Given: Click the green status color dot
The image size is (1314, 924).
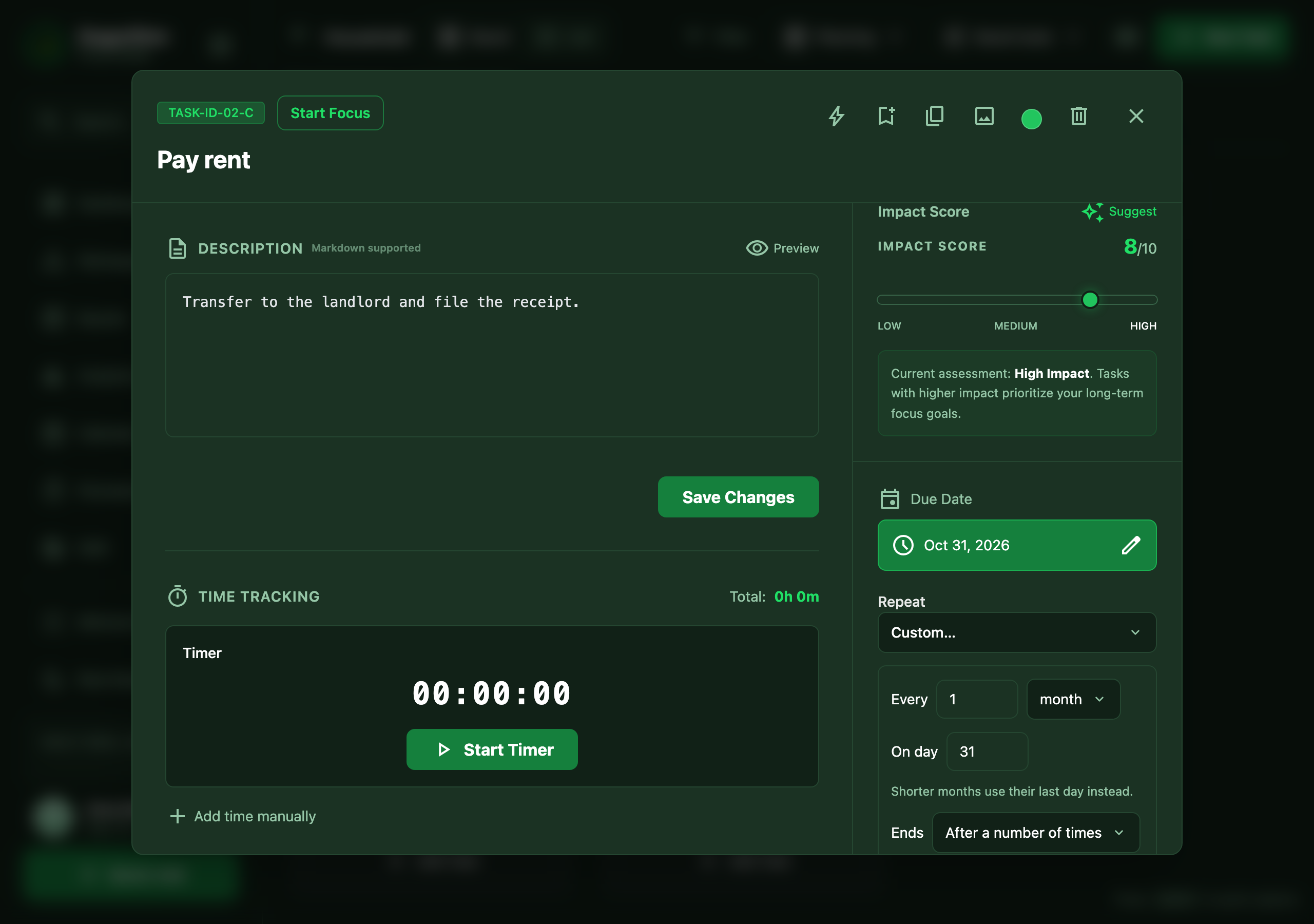Looking at the screenshot, I should 1031,119.
